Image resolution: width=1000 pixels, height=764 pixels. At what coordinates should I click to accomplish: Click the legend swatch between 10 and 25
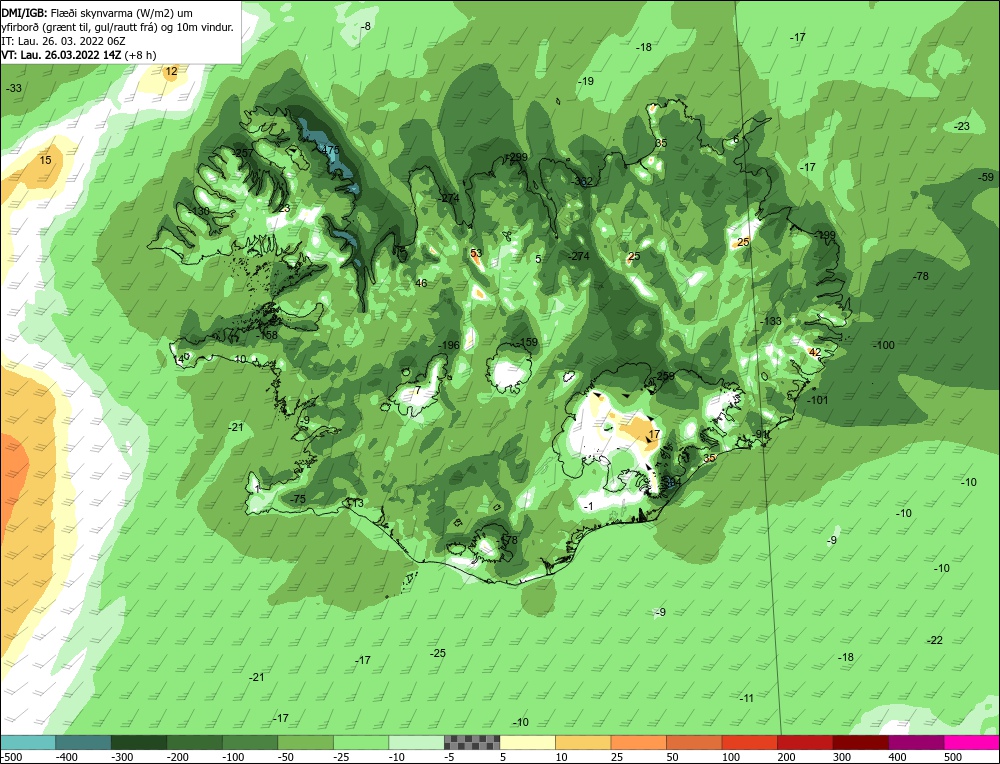click(583, 742)
